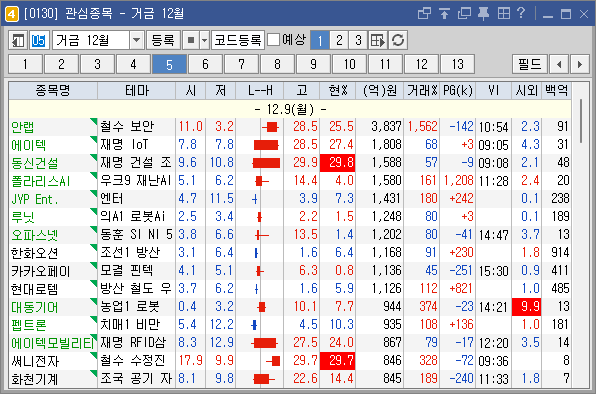Select the 대동기어 stock name

click(35, 307)
